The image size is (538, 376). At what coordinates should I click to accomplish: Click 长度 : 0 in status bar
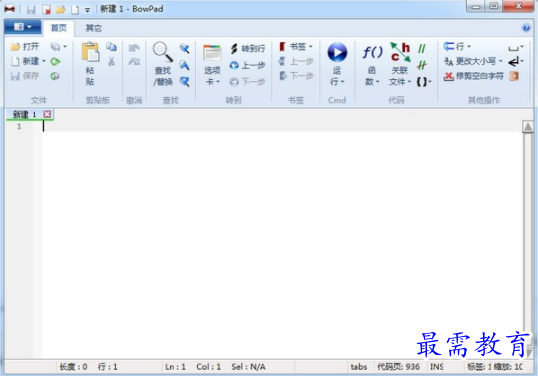(x=73, y=367)
